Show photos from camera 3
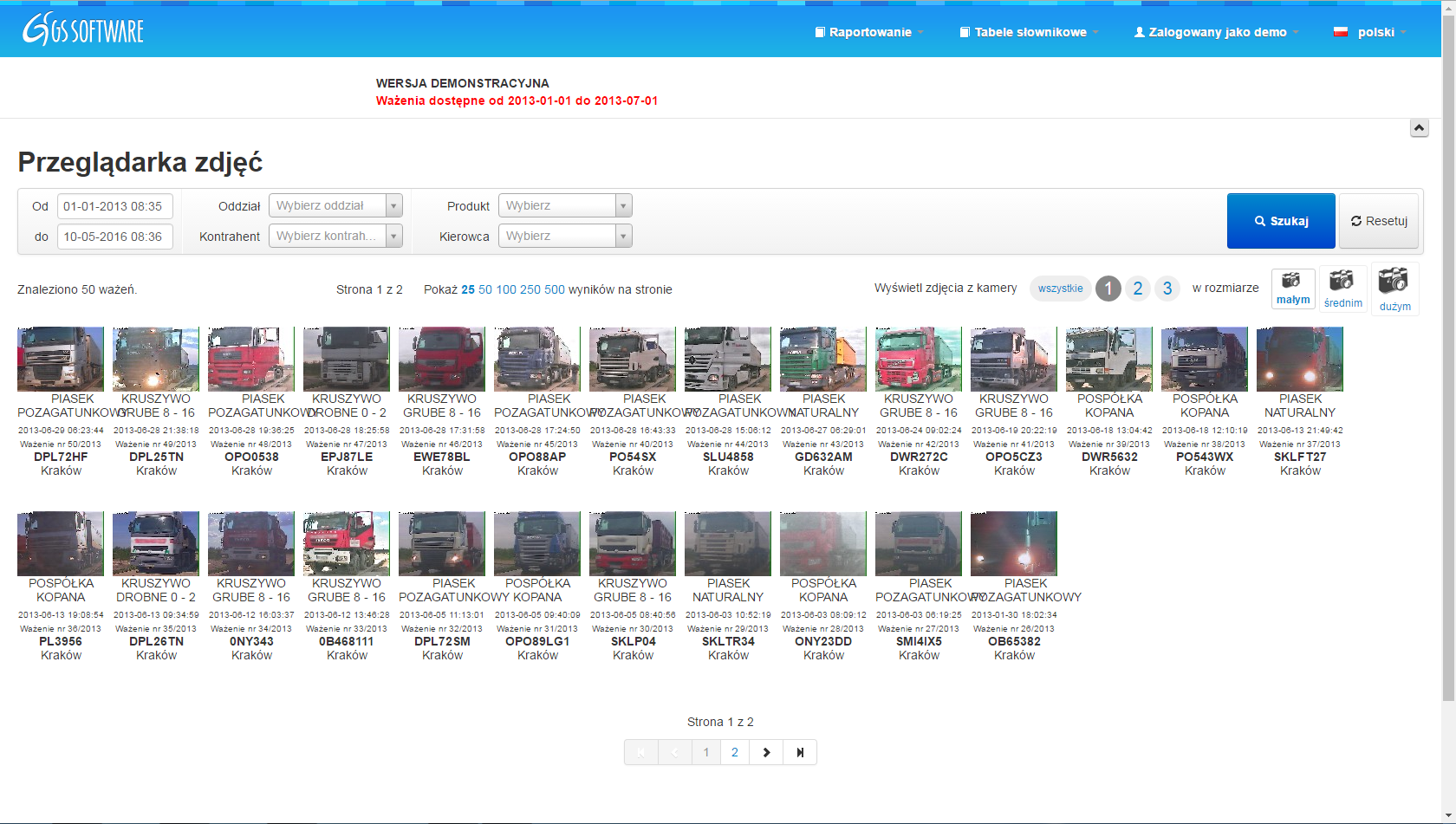 pyautogui.click(x=1167, y=289)
